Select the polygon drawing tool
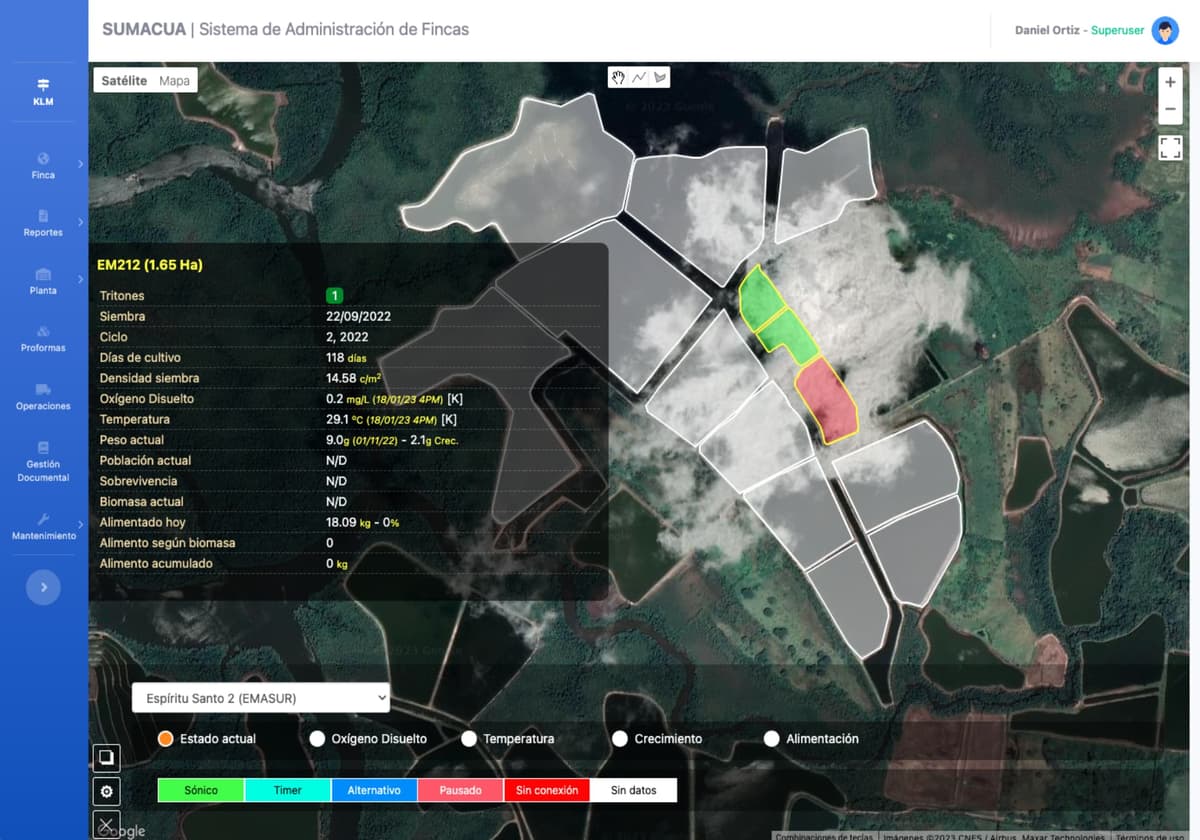Viewport: 1200px width, 840px height. [660, 77]
